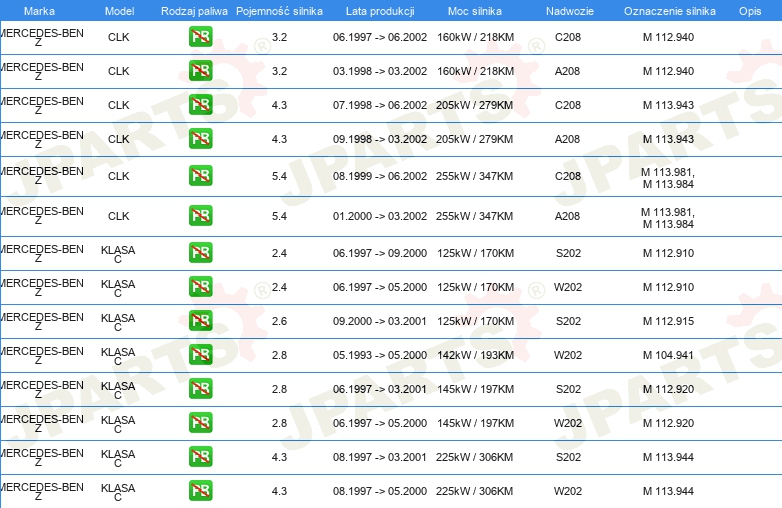This screenshot has height=508, width=782.
Task: Click 205kW / 279KM in the A208 row
Action: pyautogui.click(x=474, y=139)
